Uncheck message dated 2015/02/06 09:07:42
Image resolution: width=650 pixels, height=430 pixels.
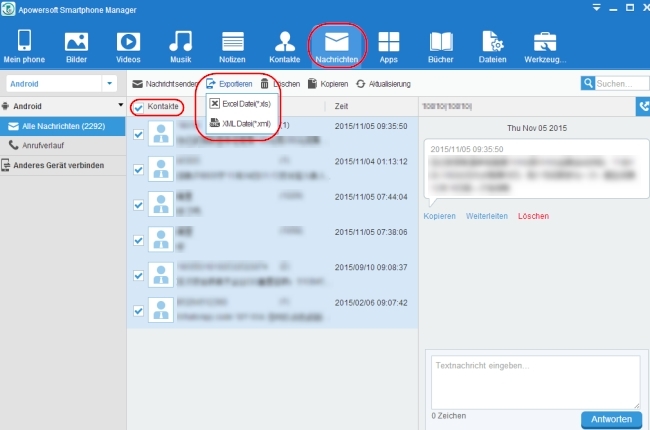[138, 311]
